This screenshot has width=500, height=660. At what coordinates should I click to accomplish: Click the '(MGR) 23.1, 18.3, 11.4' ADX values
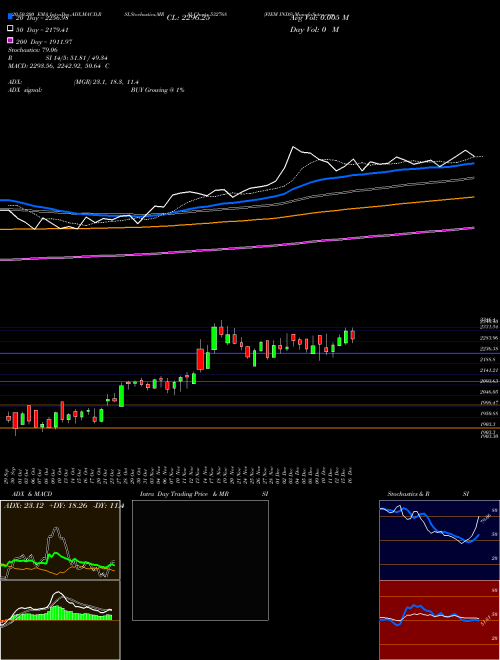tap(106, 82)
